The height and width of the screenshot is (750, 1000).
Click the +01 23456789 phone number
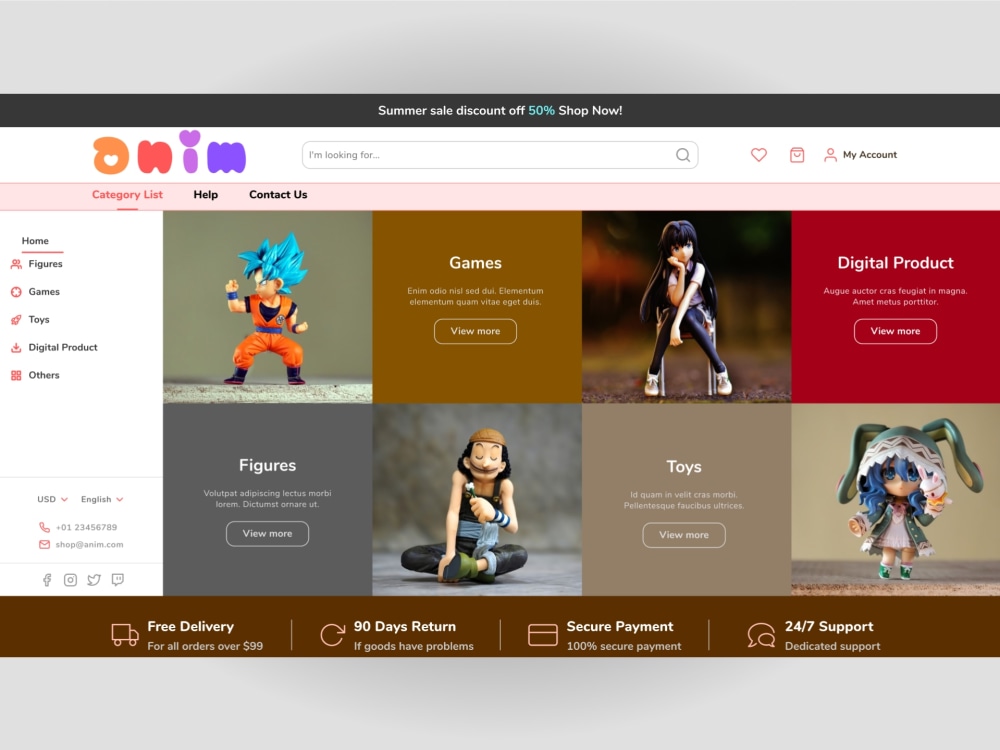(87, 527)
